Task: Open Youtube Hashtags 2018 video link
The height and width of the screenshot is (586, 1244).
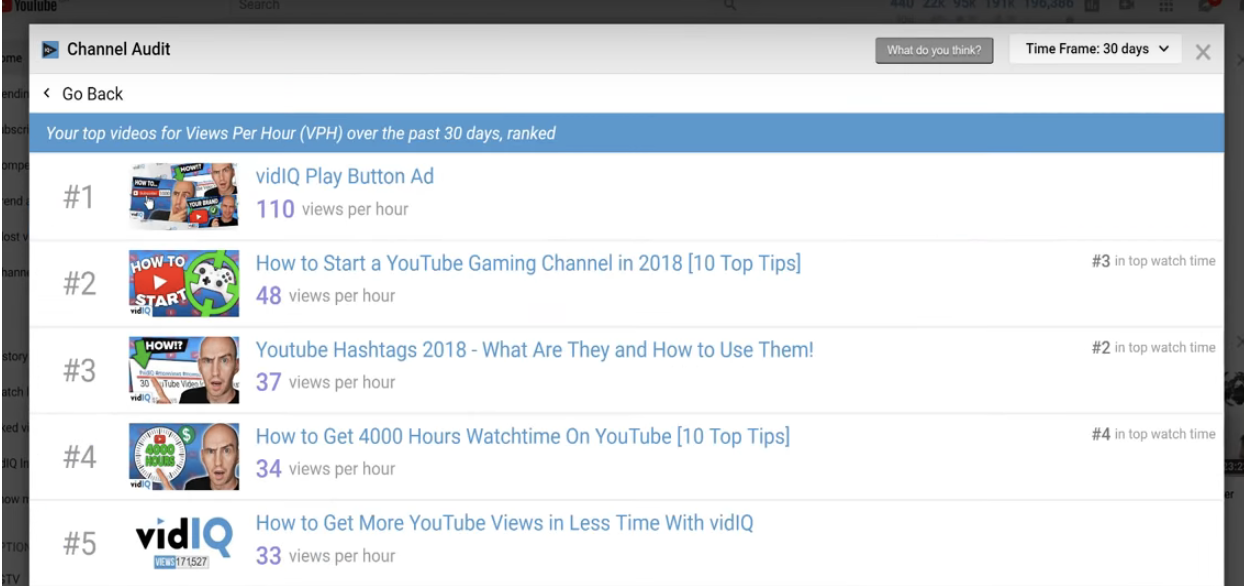Action: (x=535, y=350)
